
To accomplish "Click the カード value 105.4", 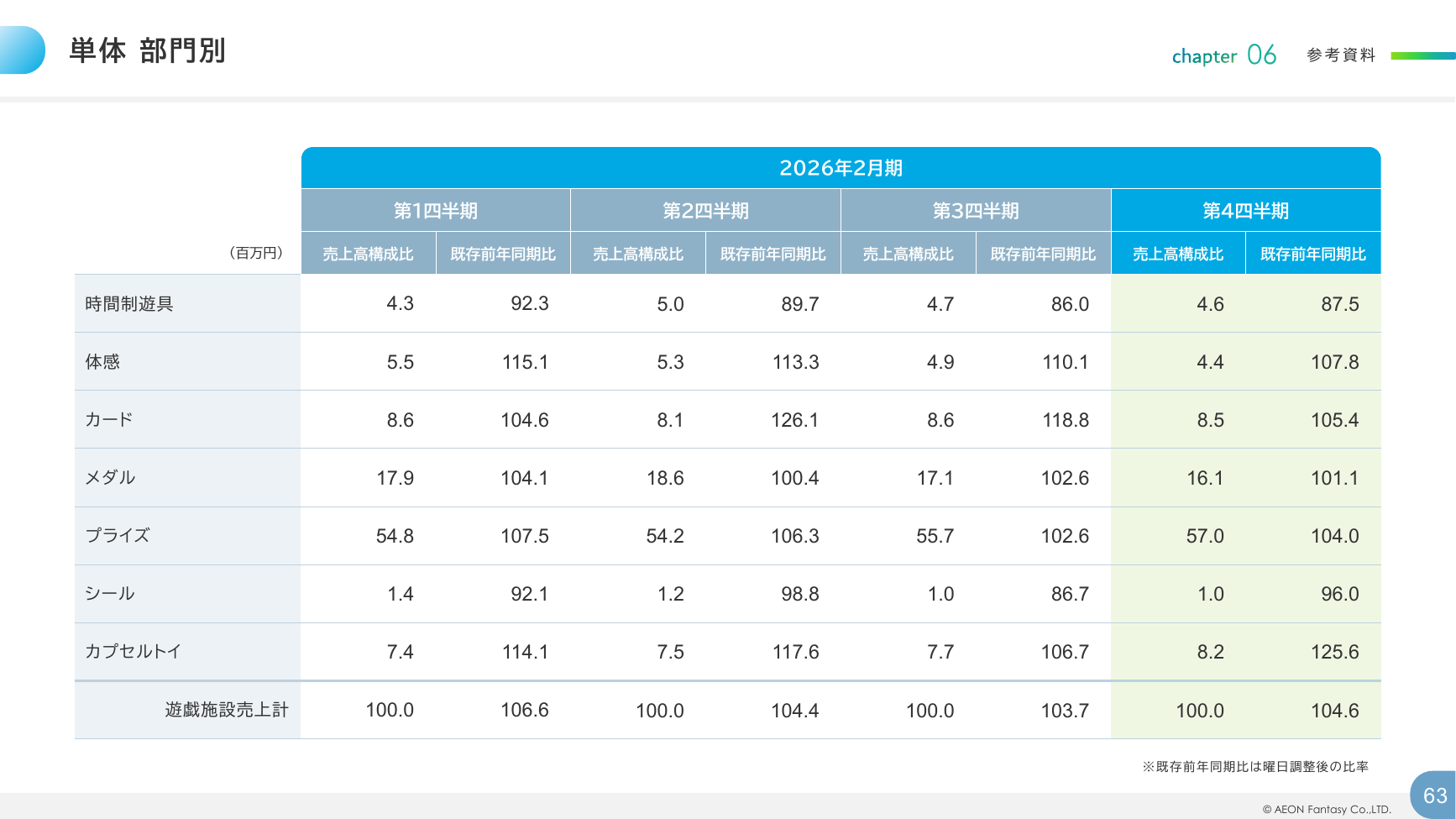I will [x=1335, y=420].
